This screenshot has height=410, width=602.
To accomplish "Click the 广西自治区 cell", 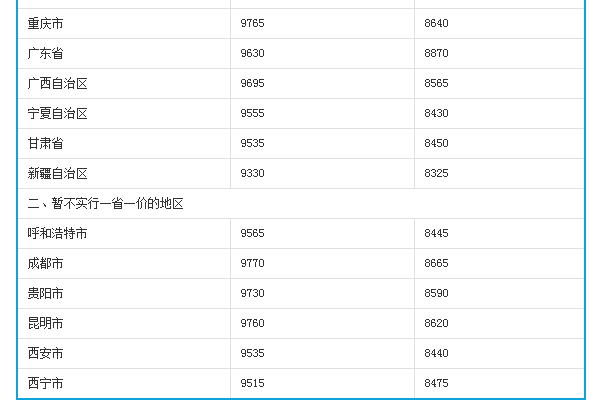I will (58, 83).
